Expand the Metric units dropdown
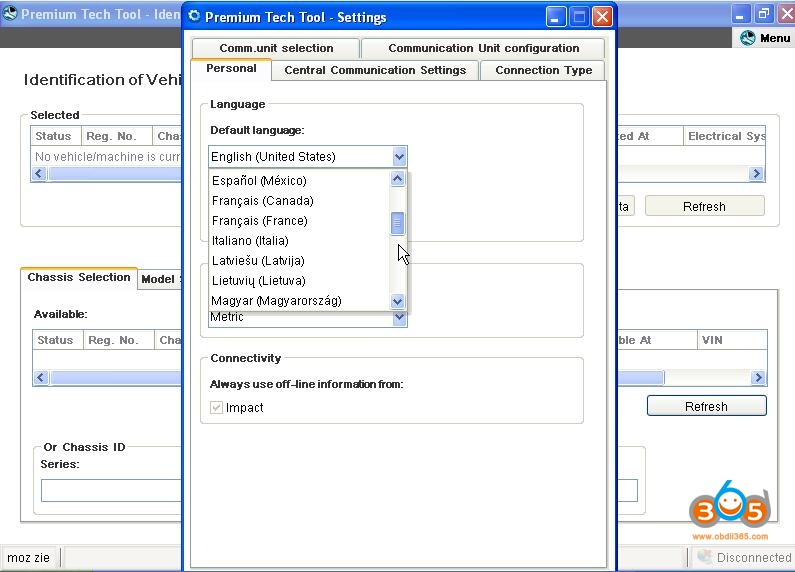The height and width of the screenshot is (572, 795). [x=399, y=317]
